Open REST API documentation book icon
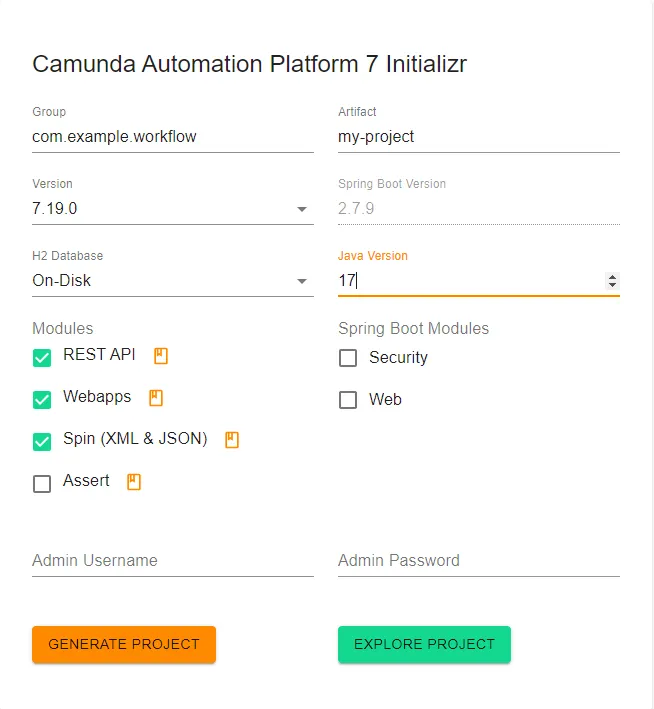The height and width of the screenshot is (709, 654). (159, 355)
